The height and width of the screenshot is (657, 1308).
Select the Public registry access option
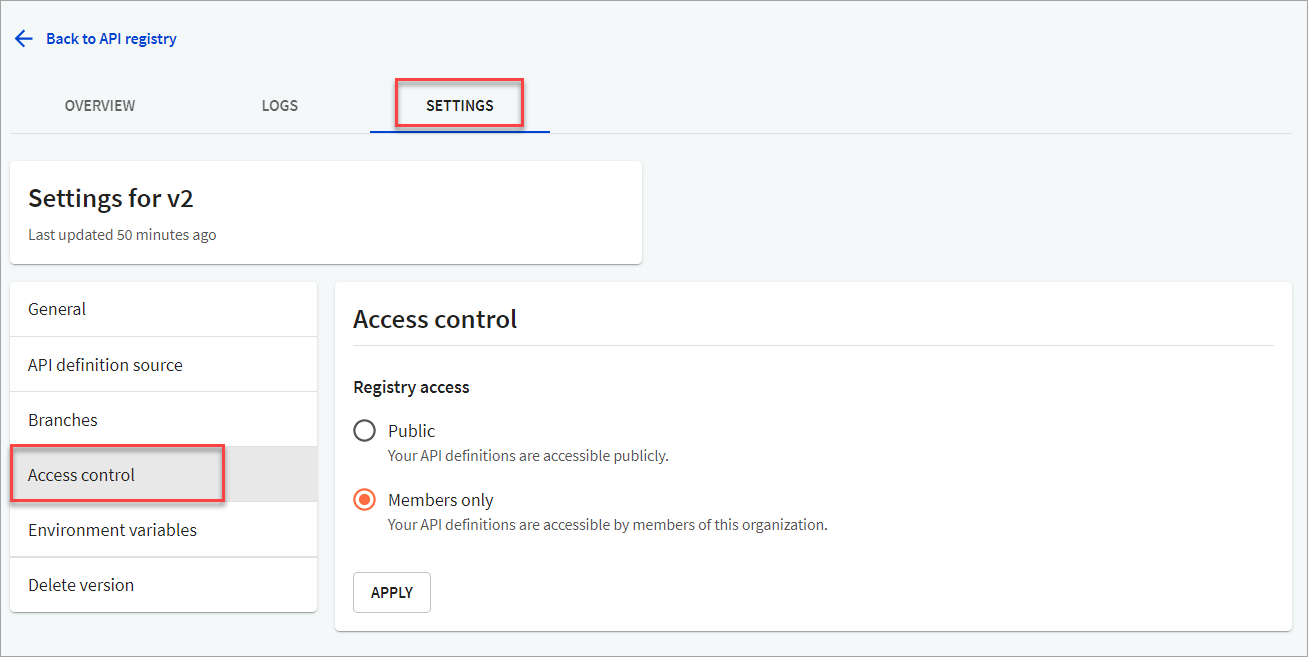[365, 431]
